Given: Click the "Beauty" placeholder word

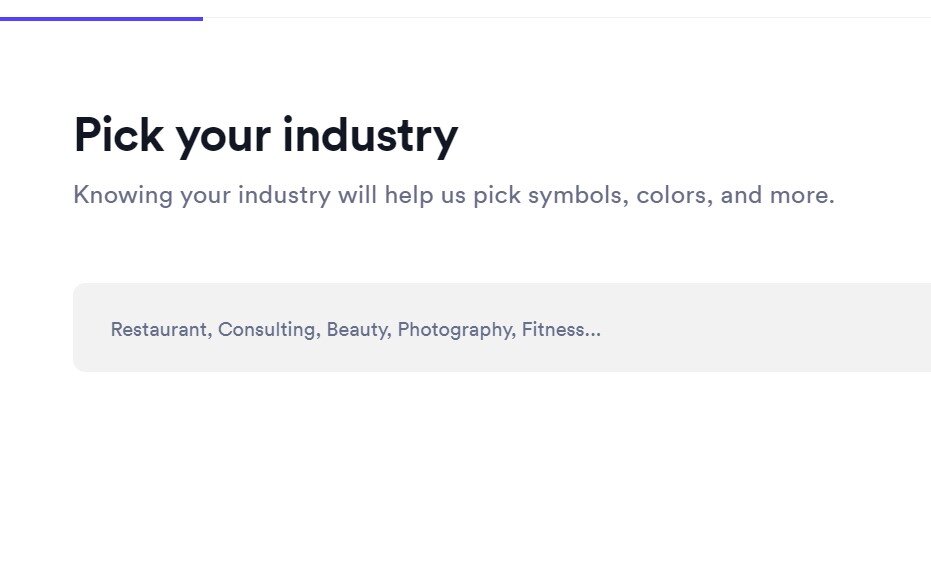Looking at the screenshot, I should click(357, 330).
